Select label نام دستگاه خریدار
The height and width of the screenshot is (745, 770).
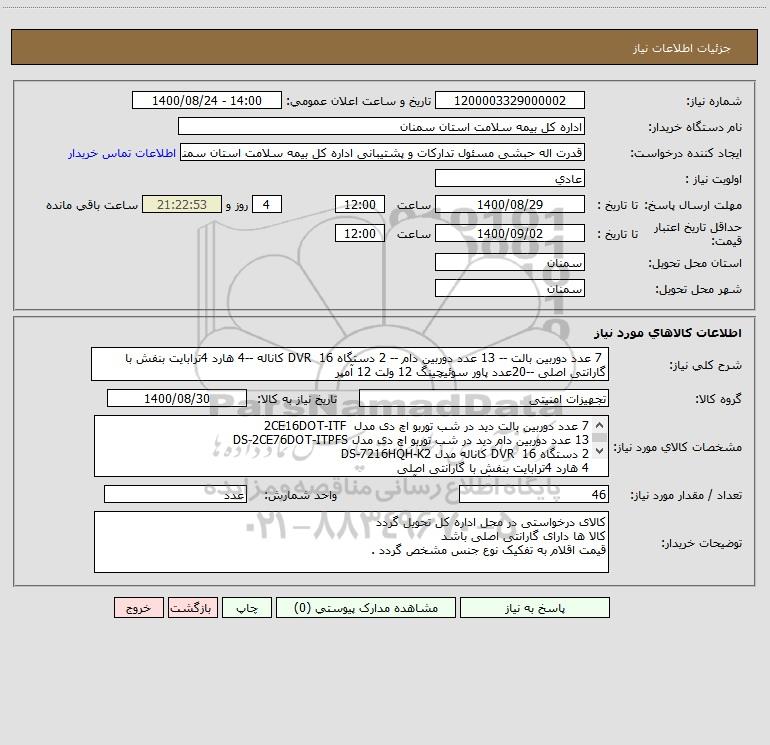point(695,127)
